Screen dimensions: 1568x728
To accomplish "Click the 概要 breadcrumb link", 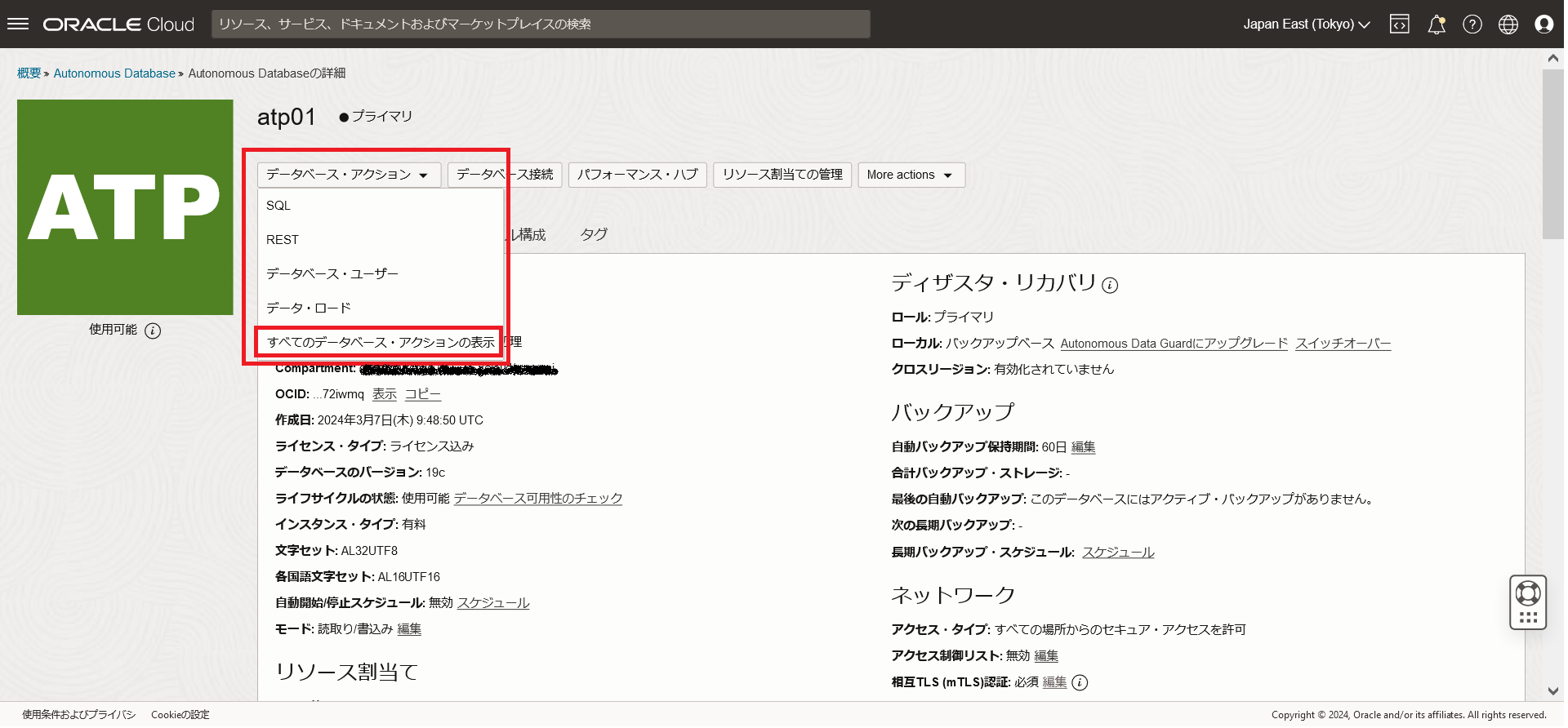I will 29,73.
